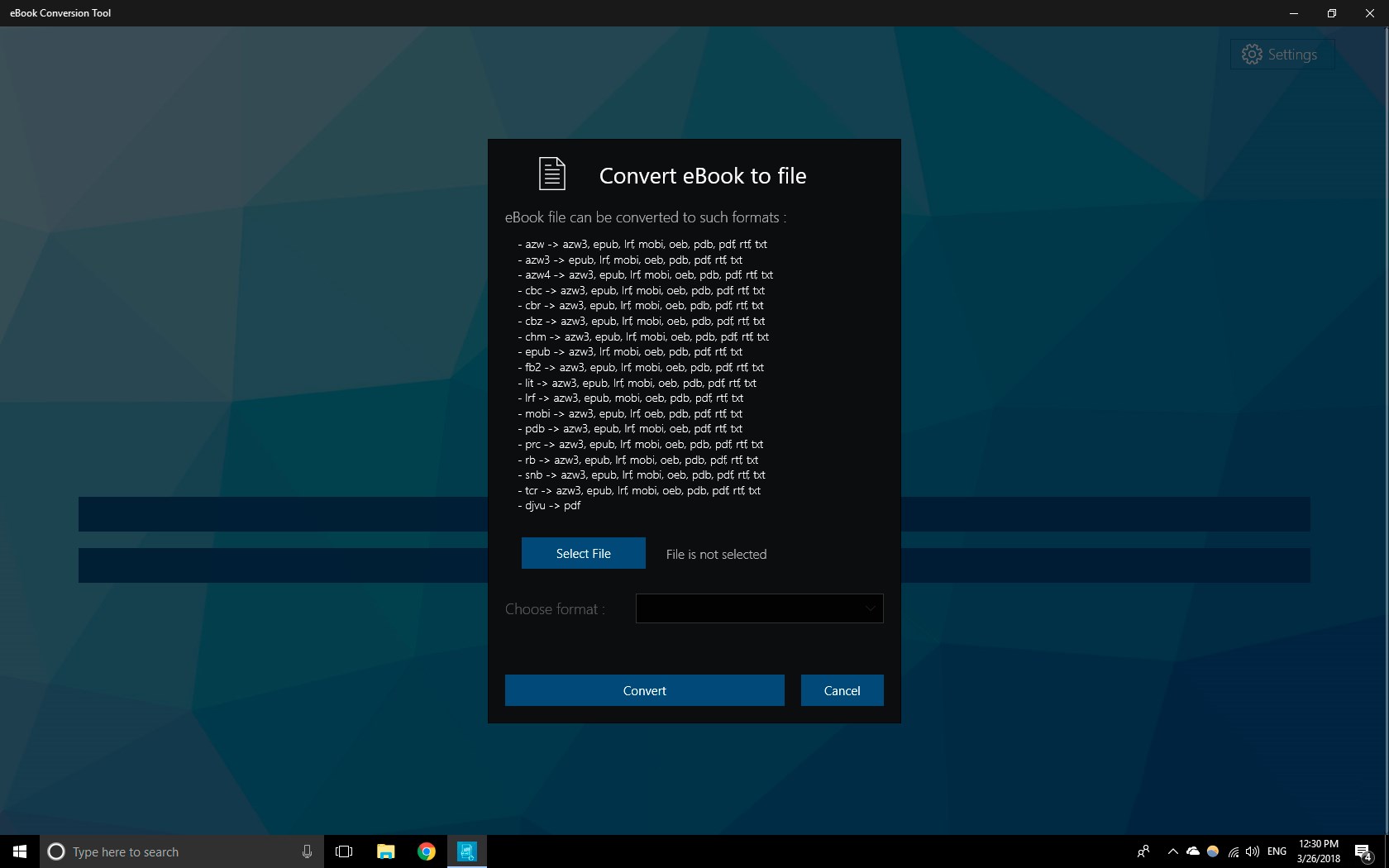Click the document icon in the convert dialog
The width and height of the screenshot is (1389, 868).
(x=551, y=174)
